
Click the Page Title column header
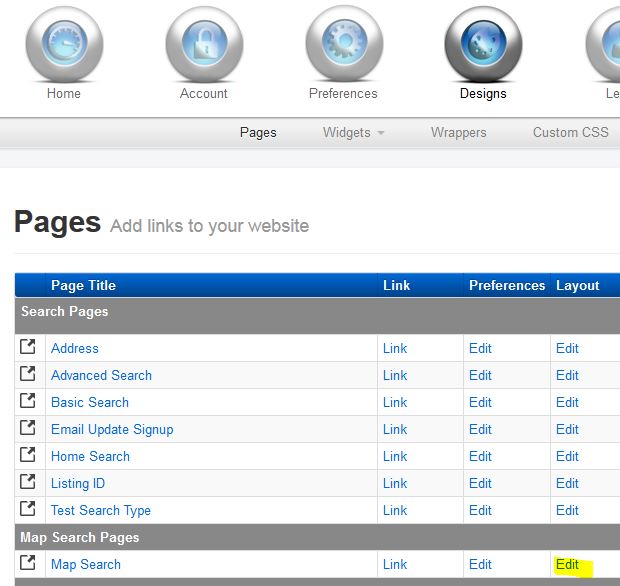coord(83,285)
